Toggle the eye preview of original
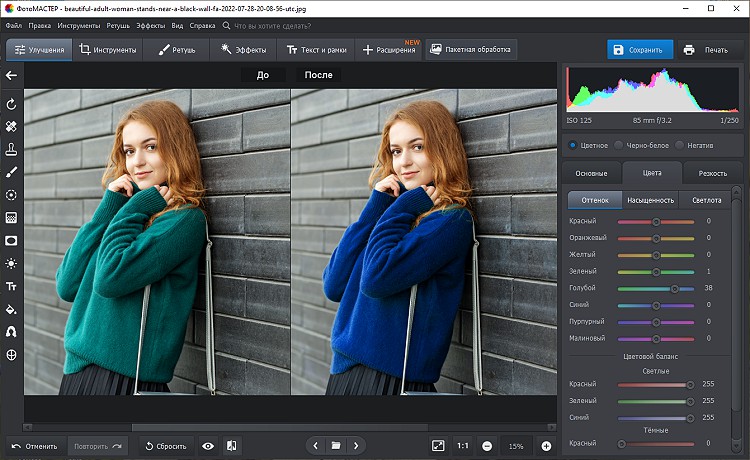Viewport: 750px width, 460px height. 208,445
